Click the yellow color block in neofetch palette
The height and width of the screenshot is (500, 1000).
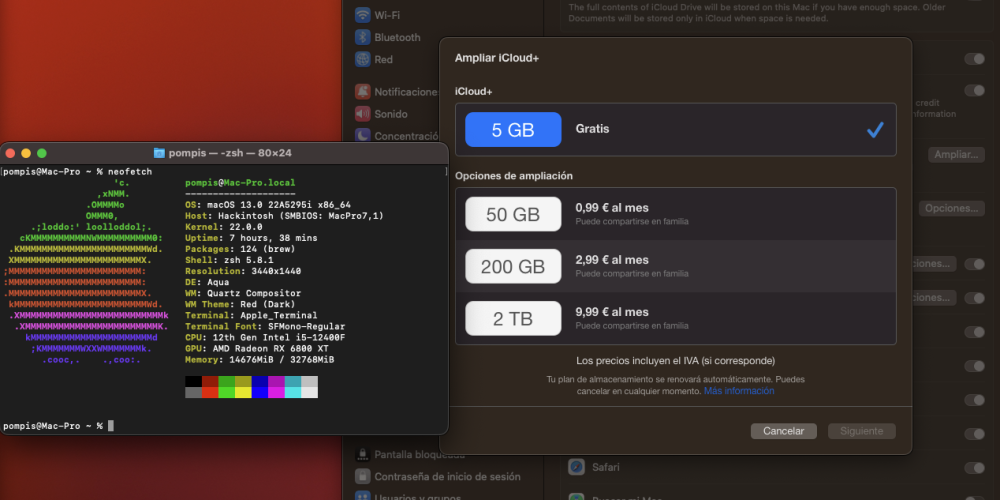click(x=243, y=392)
